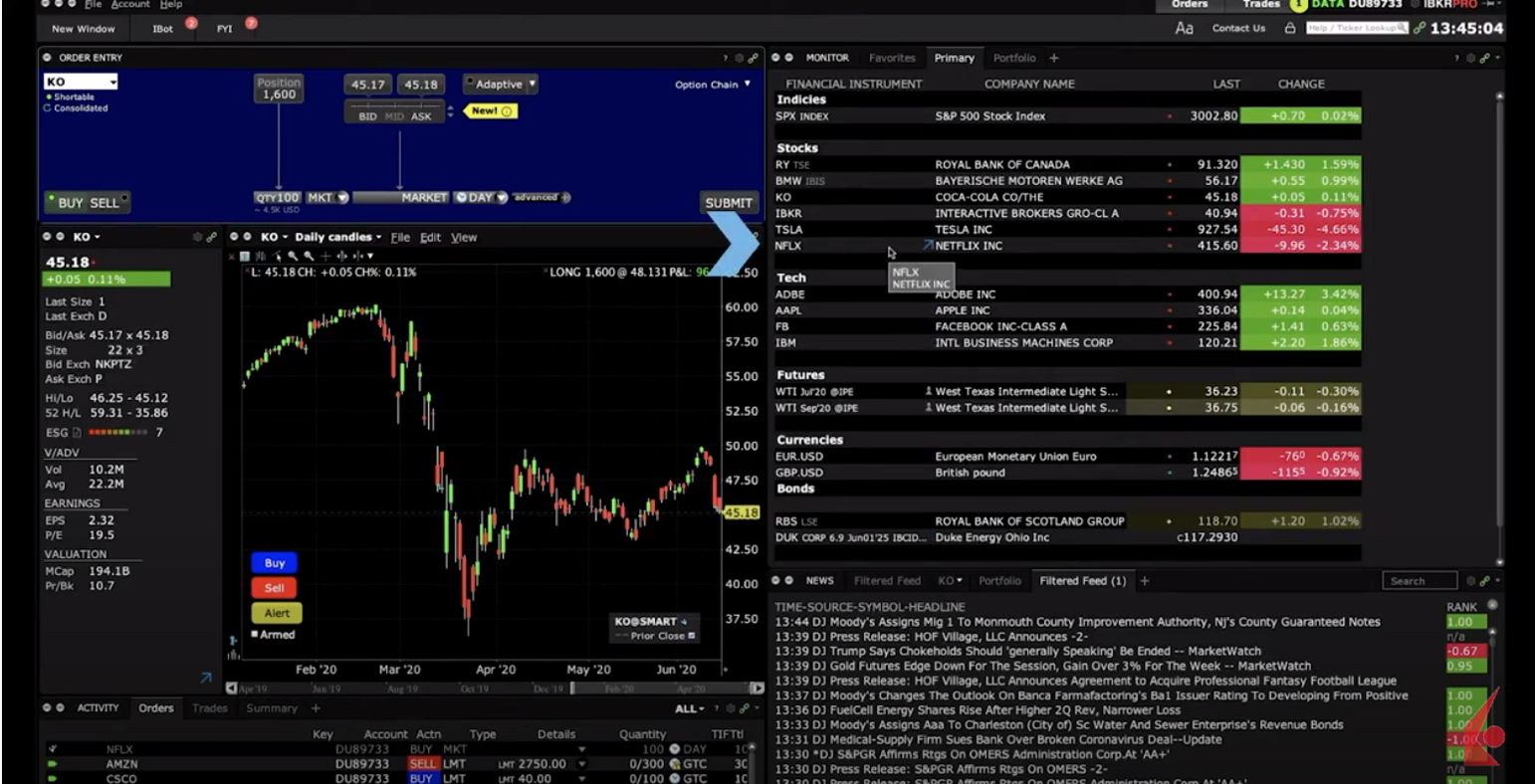Click the crosshair tool in chart toolbar

click(x=325, y=256)
